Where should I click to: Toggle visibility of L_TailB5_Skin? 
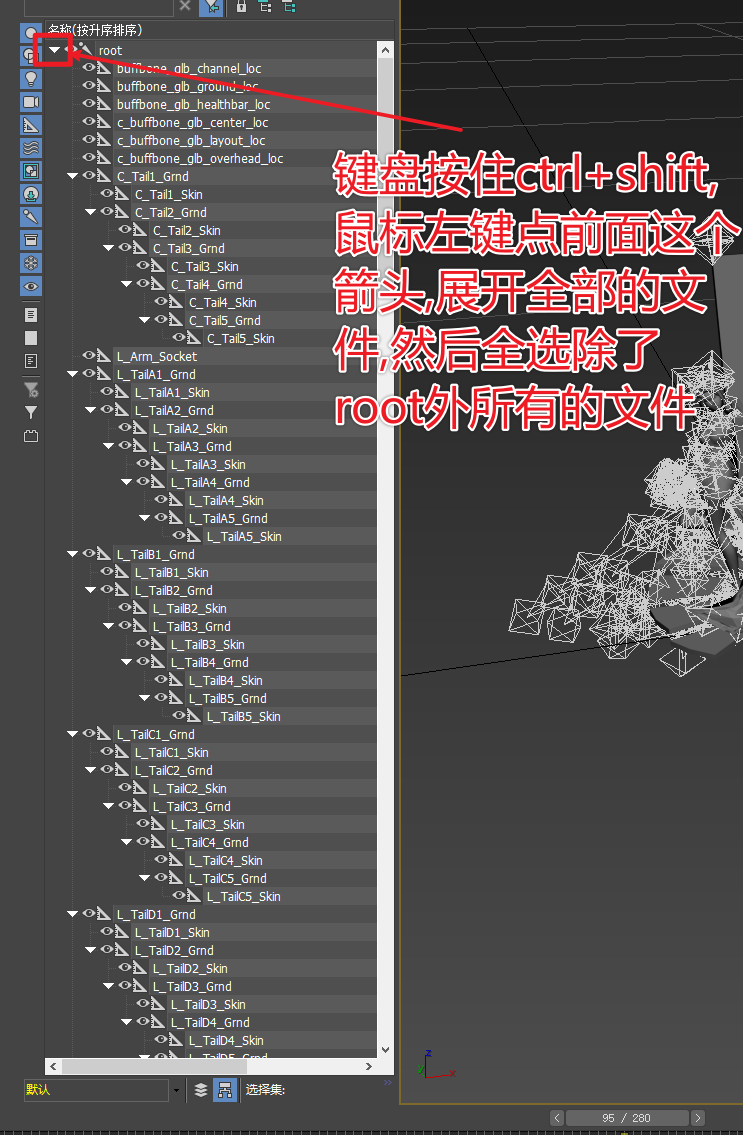pos(179,715)
